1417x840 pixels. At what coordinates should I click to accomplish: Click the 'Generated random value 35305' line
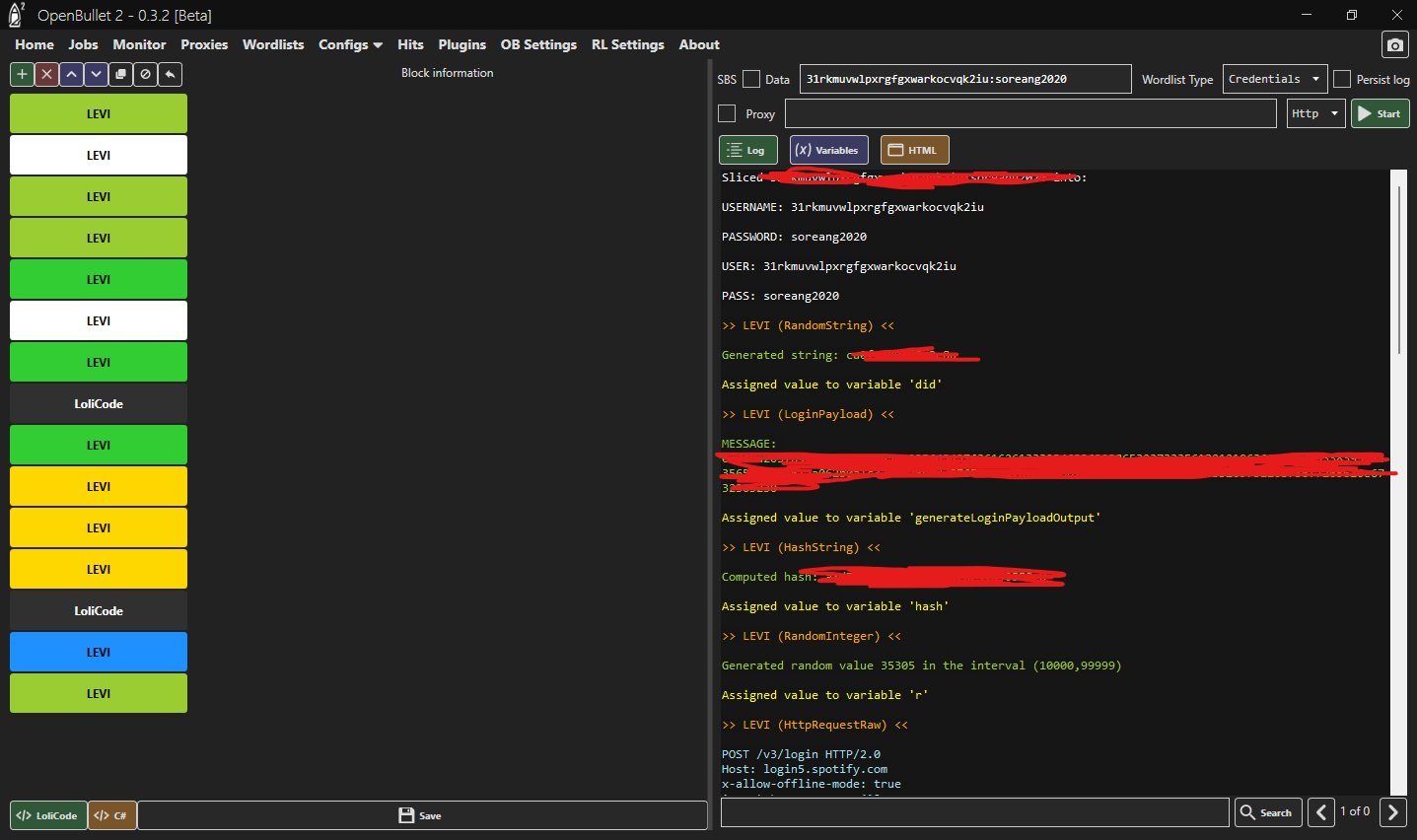click(921, 665)
